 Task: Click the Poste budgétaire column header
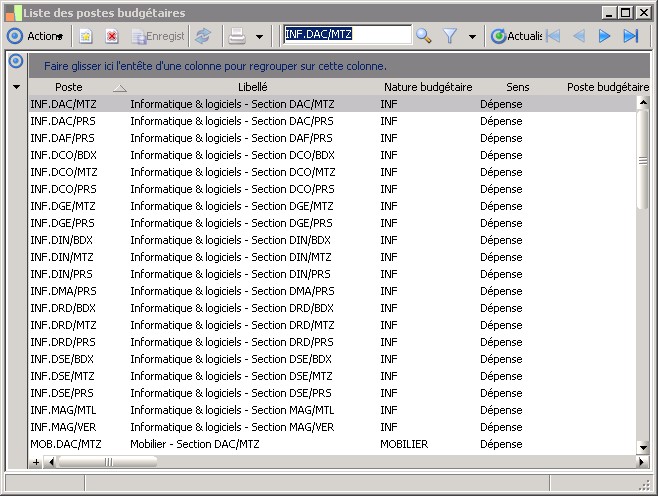pos(608,87)
